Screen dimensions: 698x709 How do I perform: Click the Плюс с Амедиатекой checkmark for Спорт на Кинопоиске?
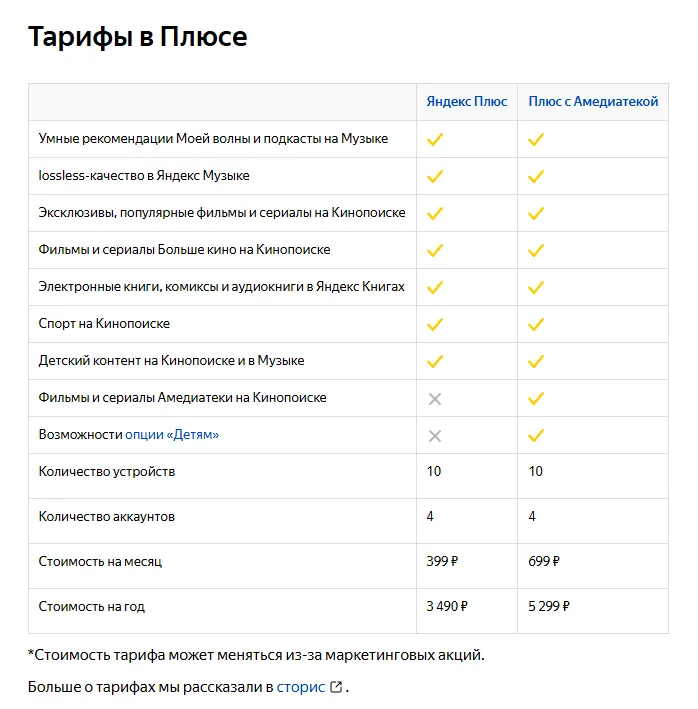536,325
